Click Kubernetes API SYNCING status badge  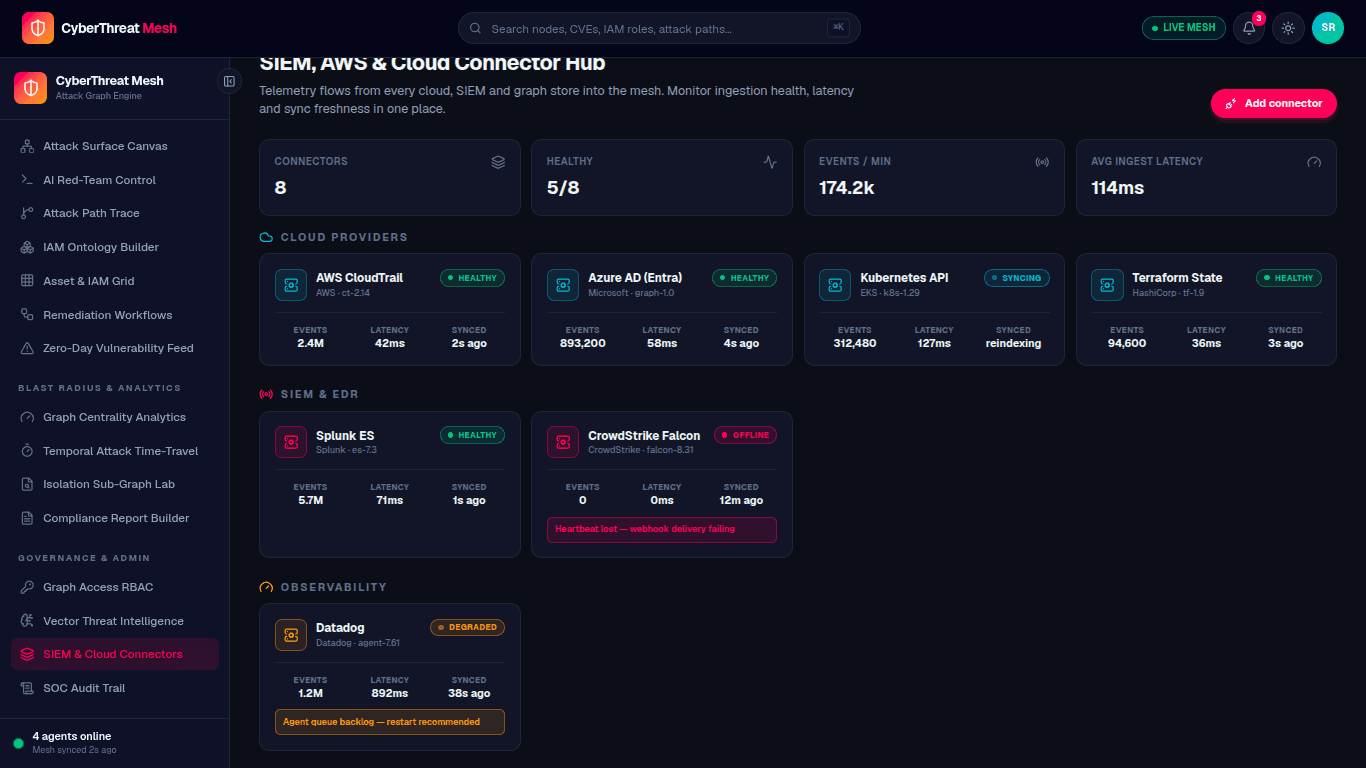pos(1017,278)
